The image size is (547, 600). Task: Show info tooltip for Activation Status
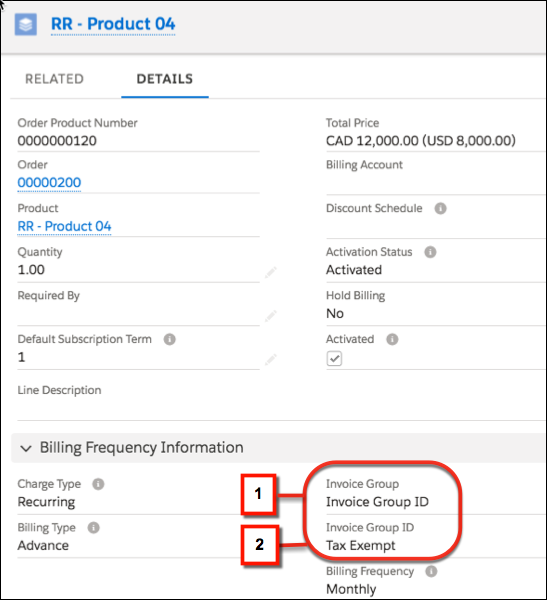point(430,252)
